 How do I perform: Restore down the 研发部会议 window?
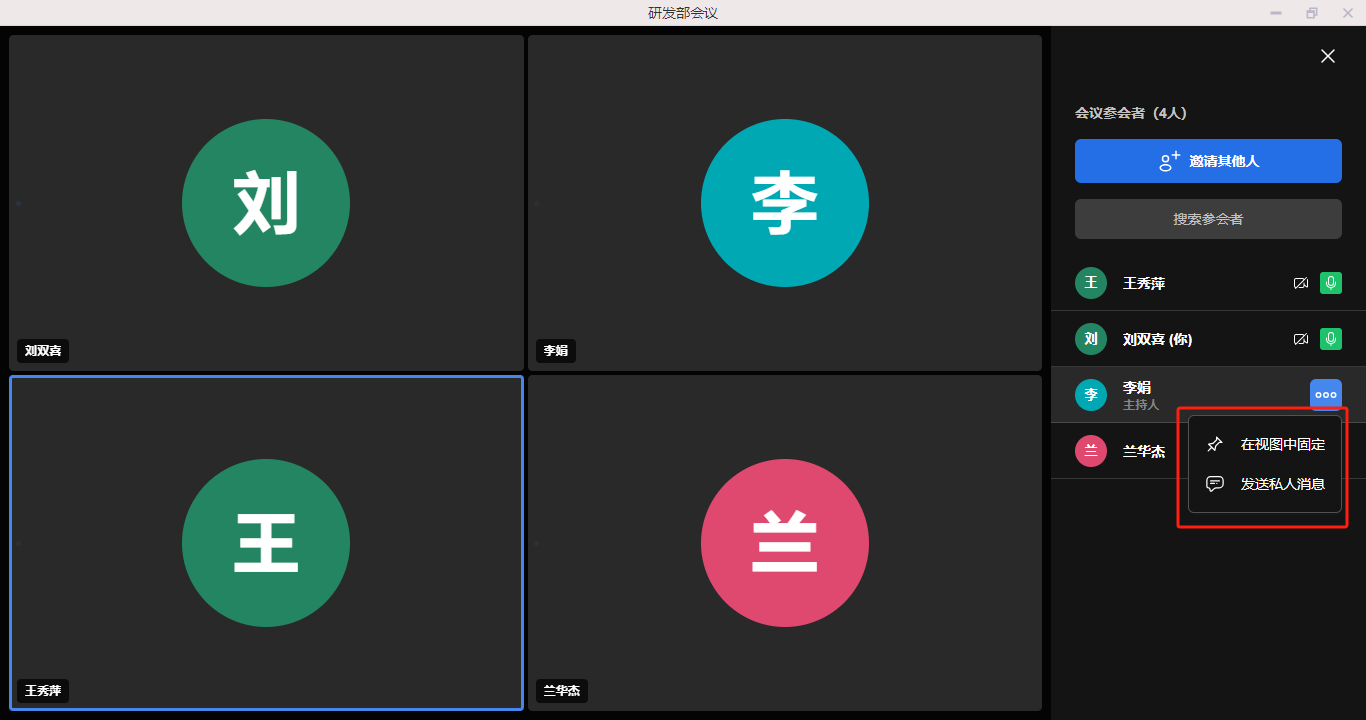(1311, 13)
